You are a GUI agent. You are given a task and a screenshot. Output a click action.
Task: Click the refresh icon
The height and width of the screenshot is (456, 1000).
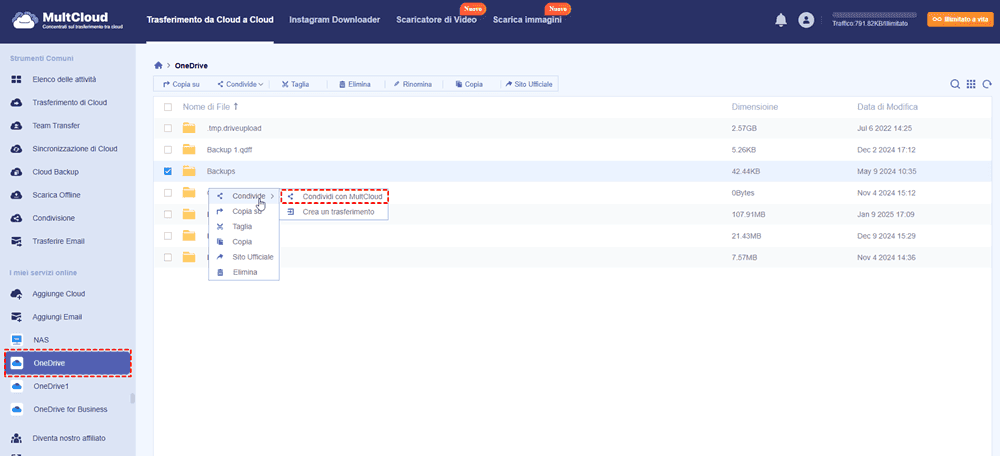(x=987, y=84)
